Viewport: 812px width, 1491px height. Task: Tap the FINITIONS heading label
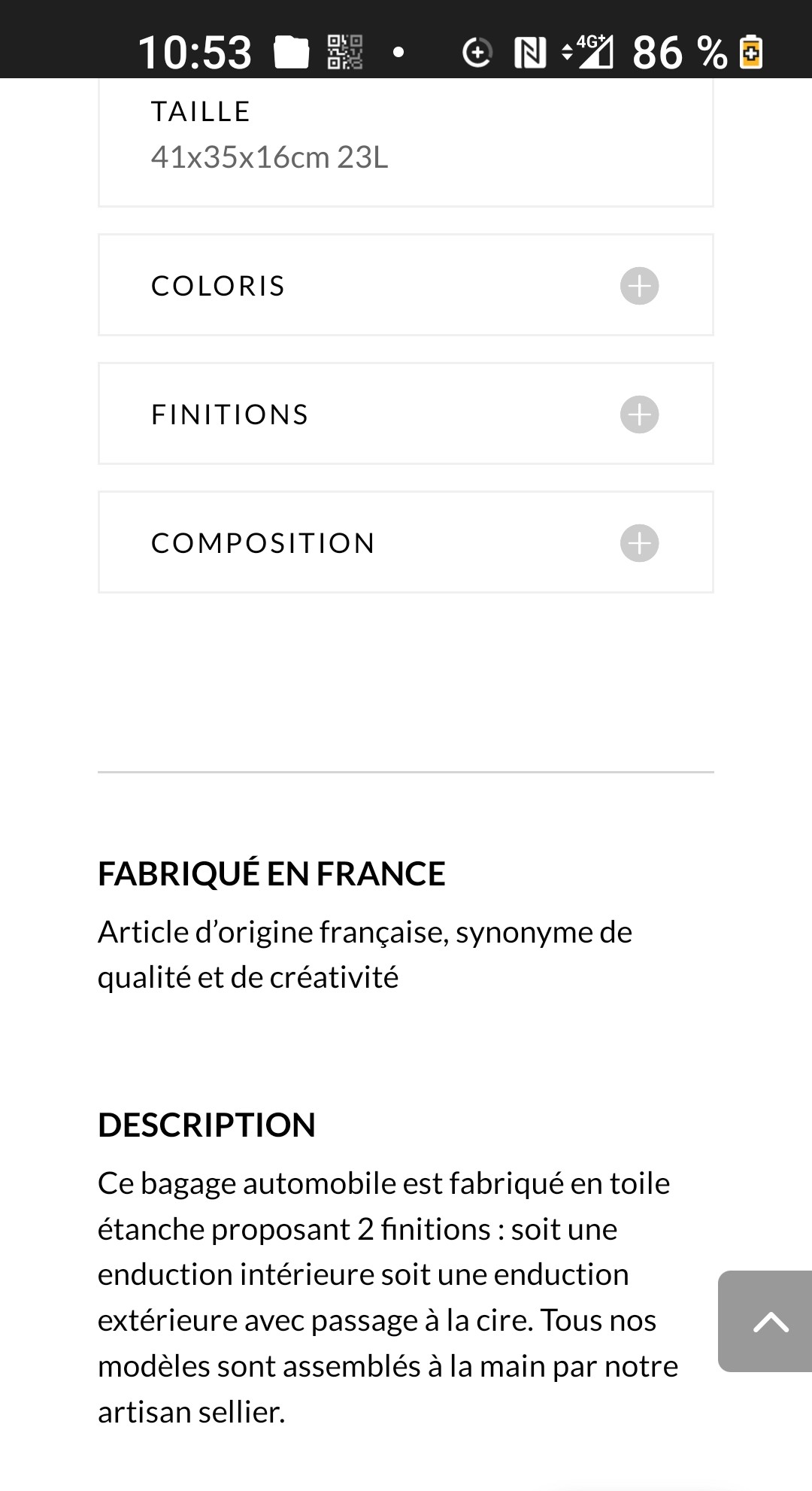coord(230,415)
